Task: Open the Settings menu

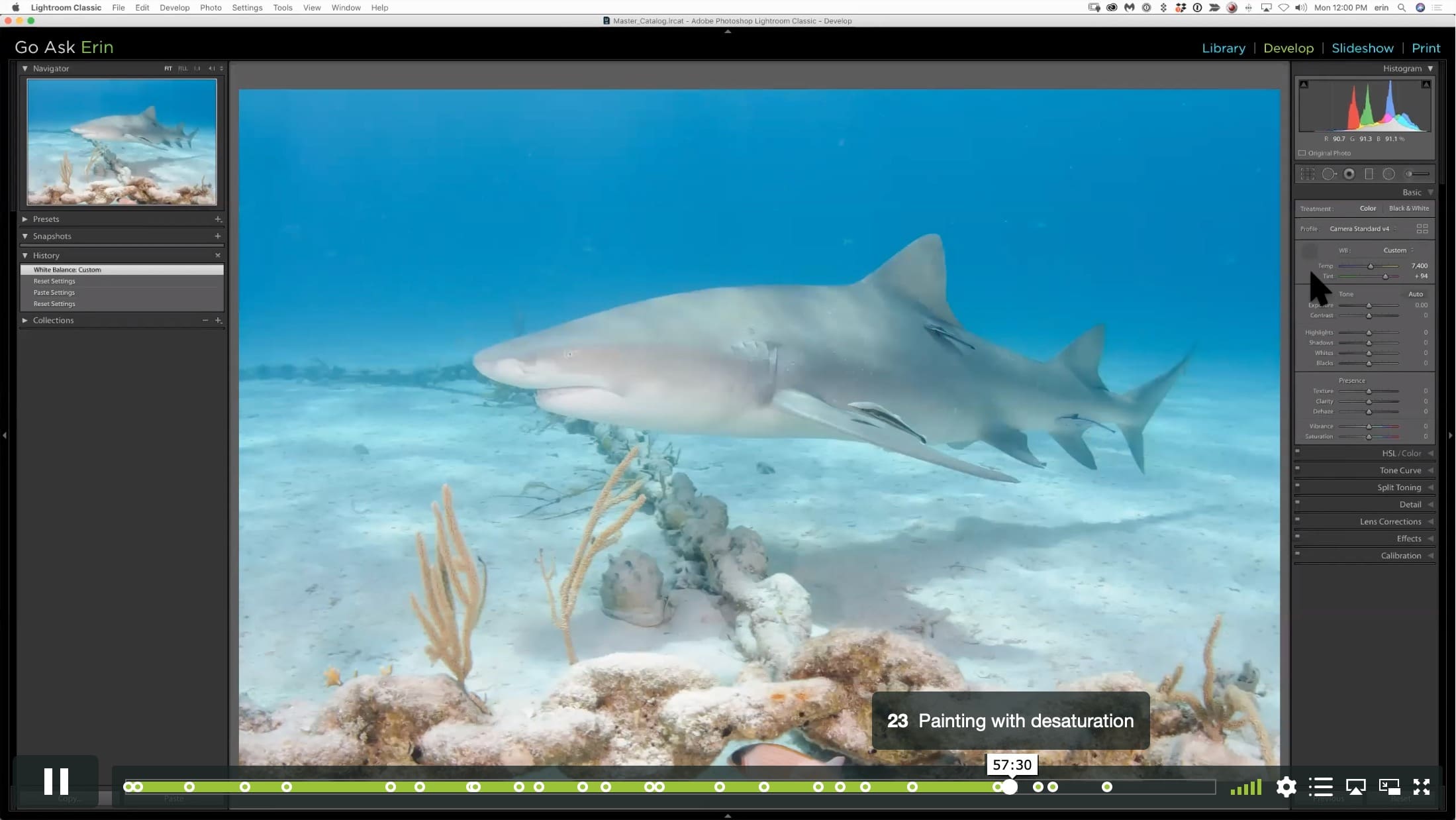Action: (247, 8)
